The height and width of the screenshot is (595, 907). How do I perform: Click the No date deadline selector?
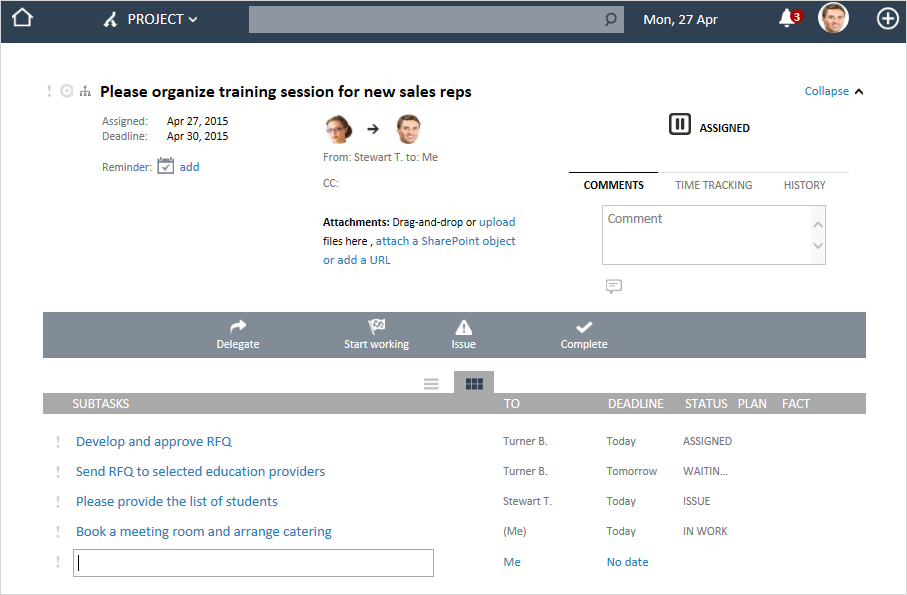[x=627, y=562]
